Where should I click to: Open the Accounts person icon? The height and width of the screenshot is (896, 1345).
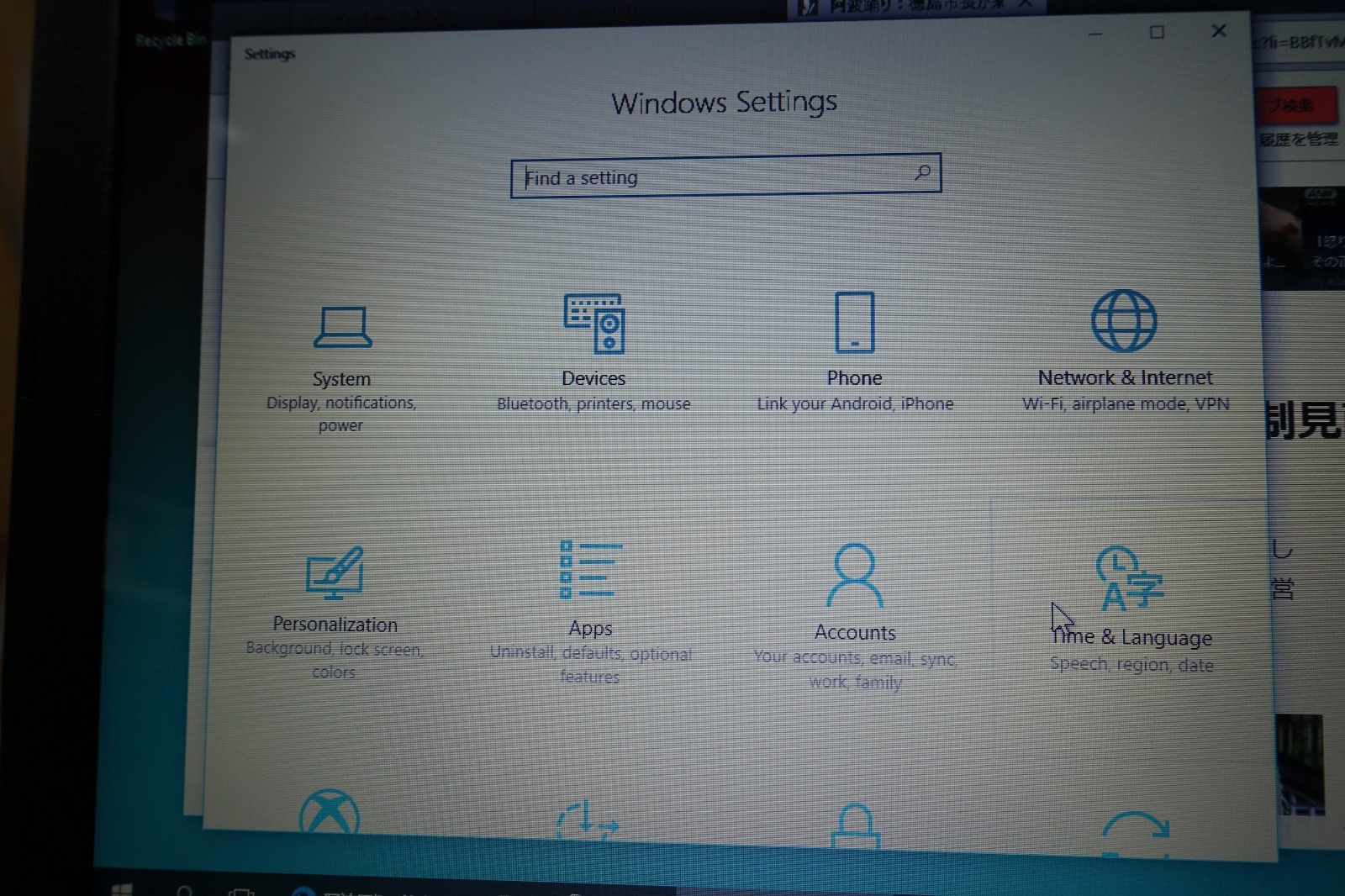[855, 575]
